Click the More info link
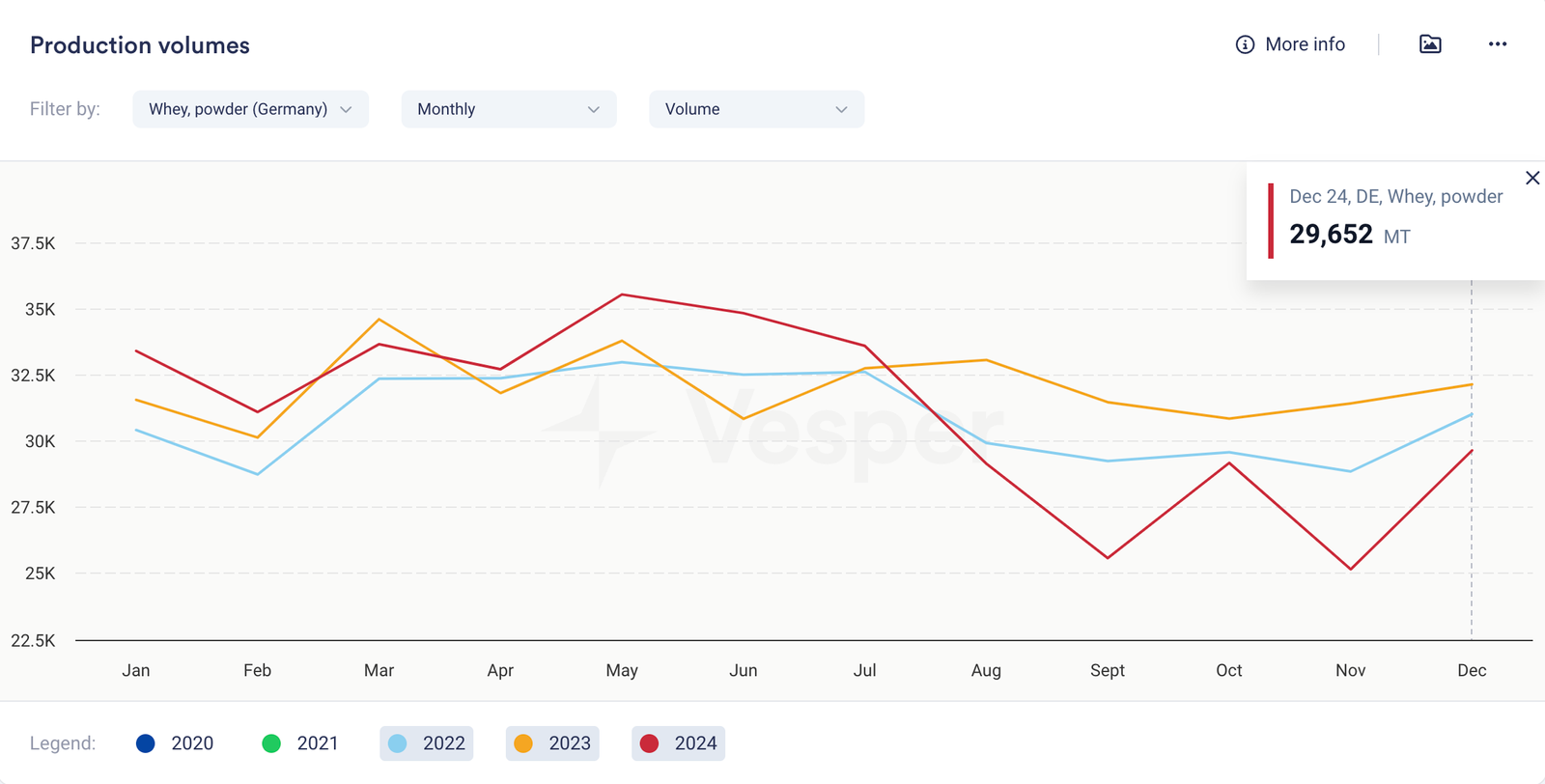The width and height of the screenshot is (1545, 784). [1305, 44]
